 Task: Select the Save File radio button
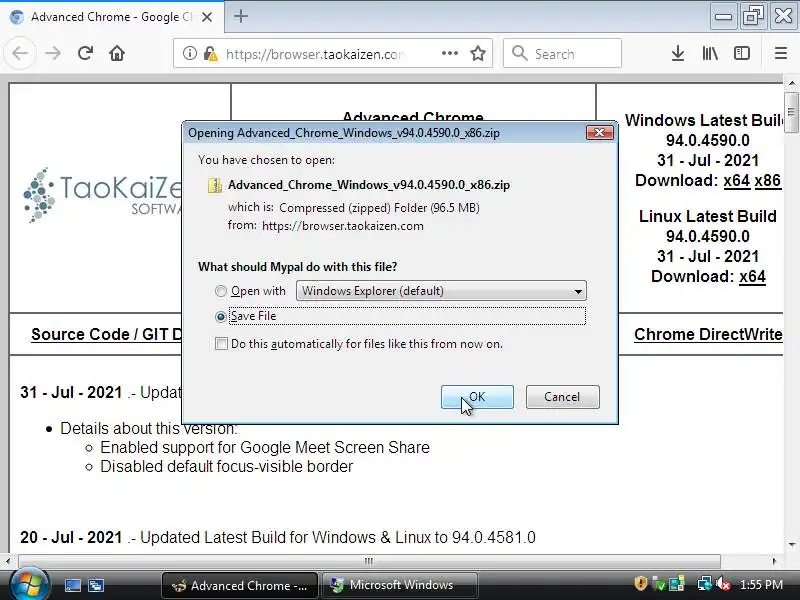(220, 317)
